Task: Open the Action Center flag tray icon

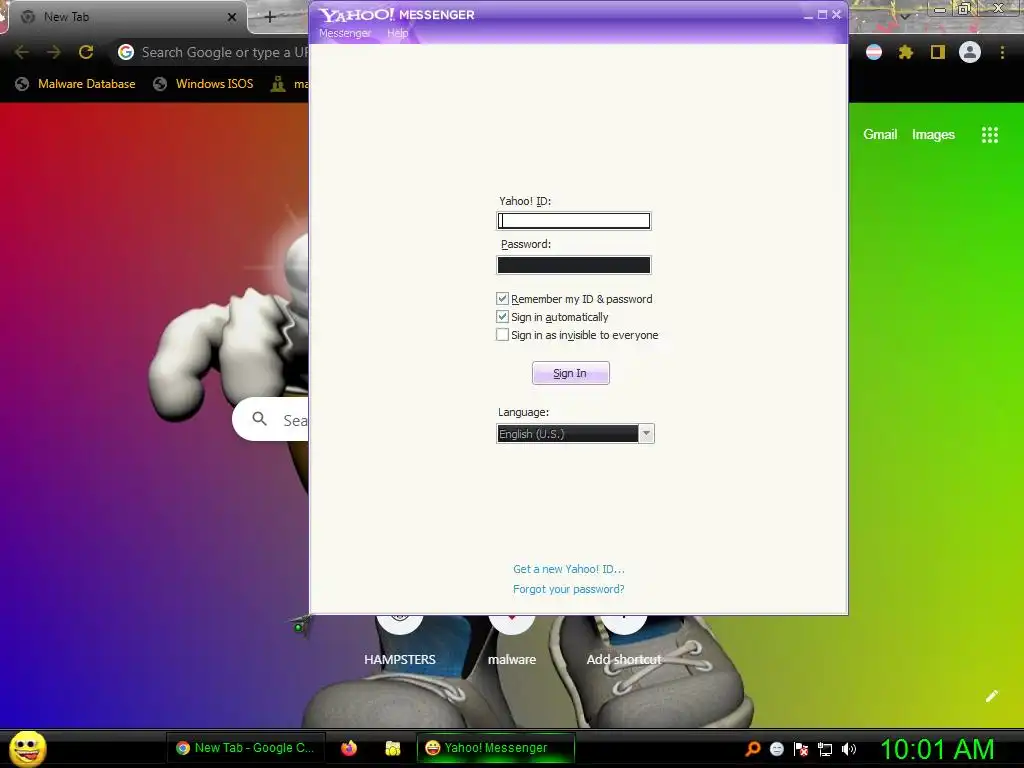Action: (x=801, y=749)
